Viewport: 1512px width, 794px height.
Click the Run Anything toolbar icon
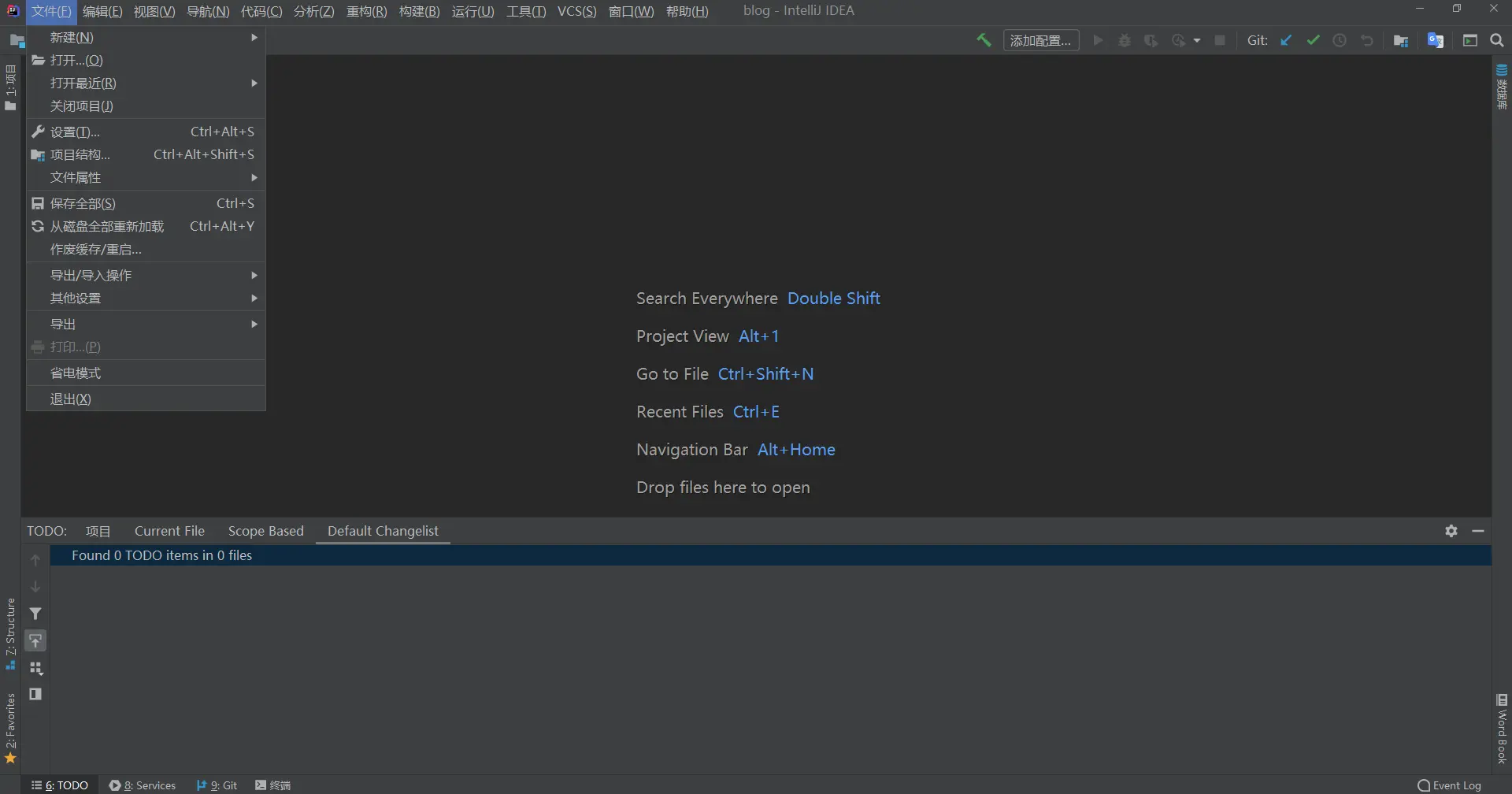tap(1470, 40)
